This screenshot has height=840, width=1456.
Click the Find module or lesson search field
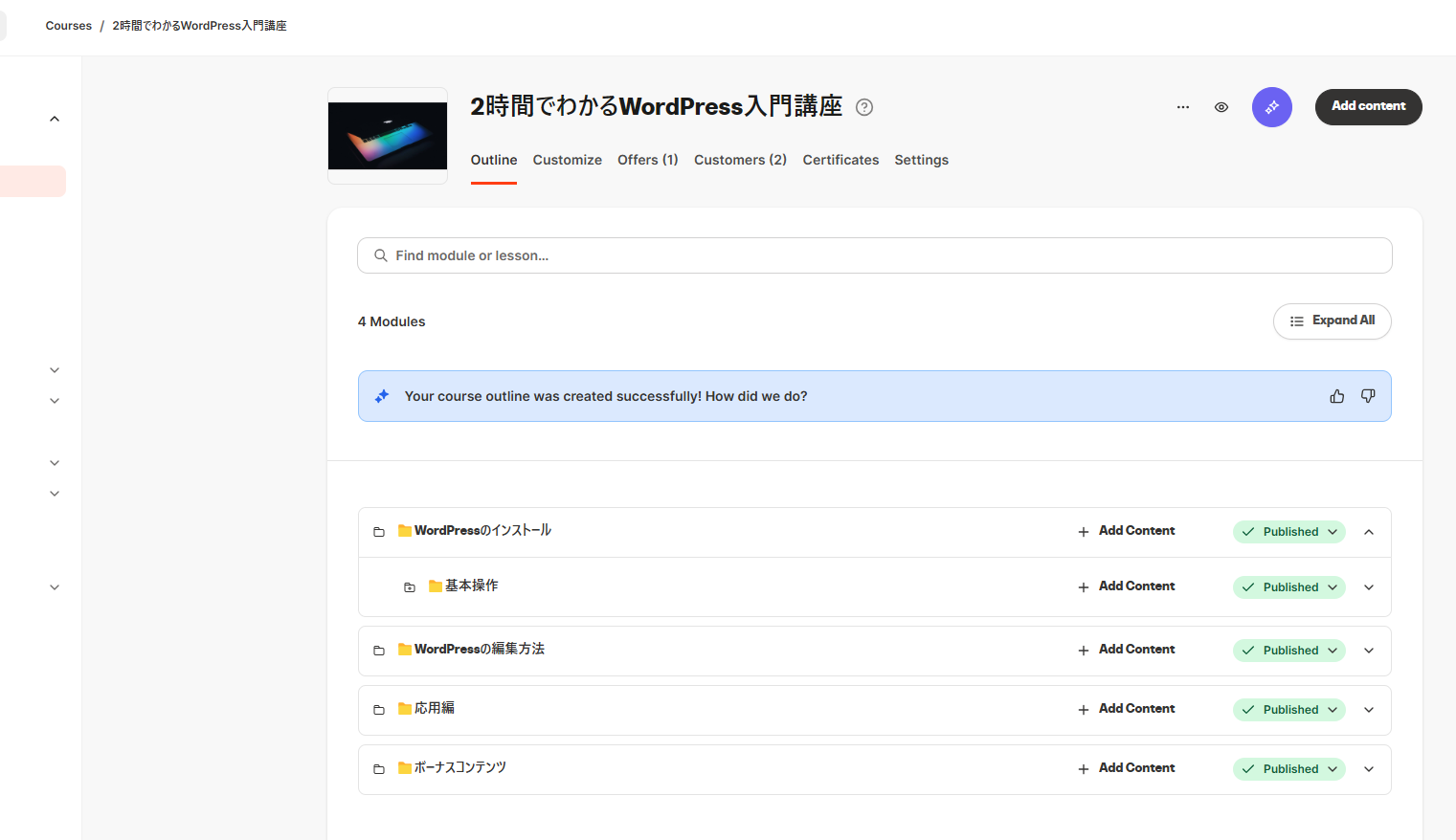tap(875, 255)
